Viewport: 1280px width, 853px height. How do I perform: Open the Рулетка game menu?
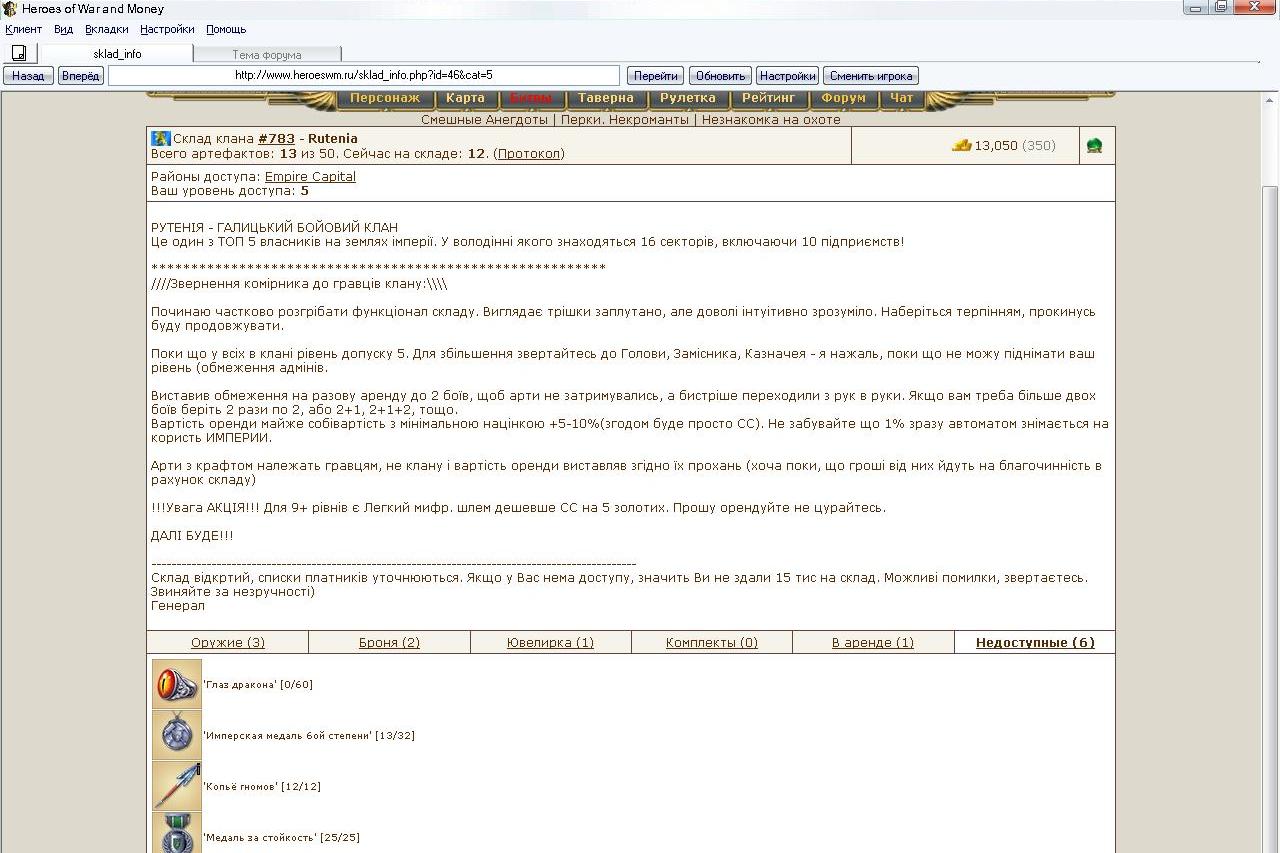[x=688, y=99]
